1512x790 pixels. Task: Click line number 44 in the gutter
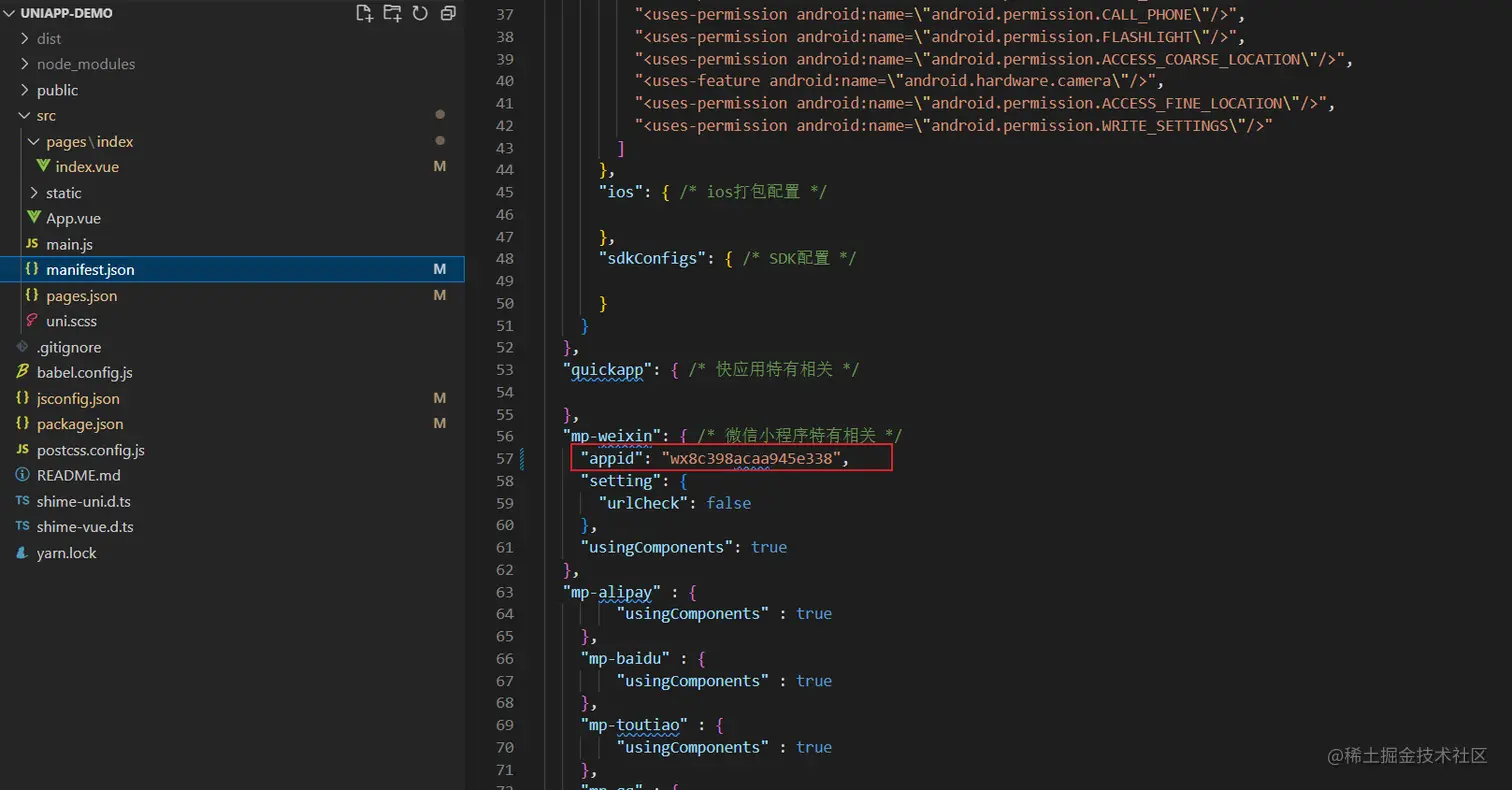tap(504, 170)
